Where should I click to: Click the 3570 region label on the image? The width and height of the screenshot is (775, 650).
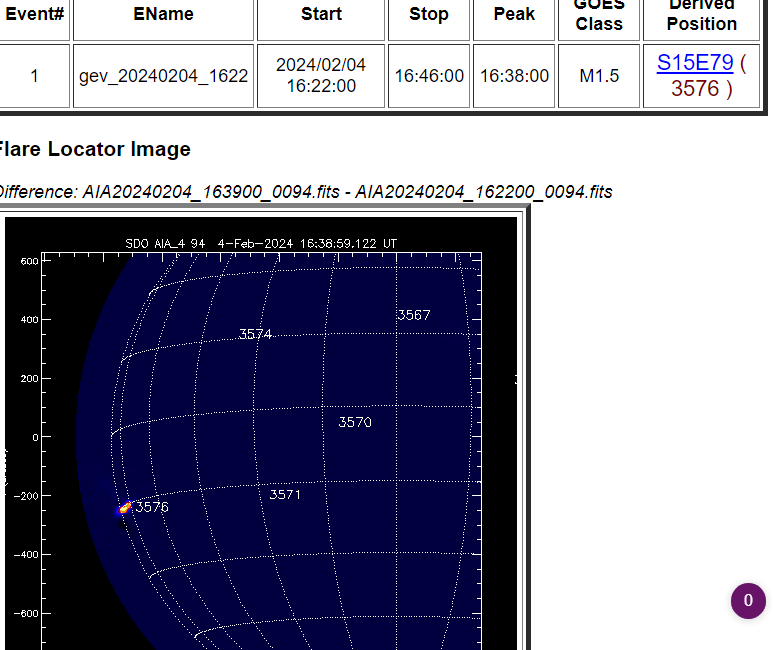355,422
